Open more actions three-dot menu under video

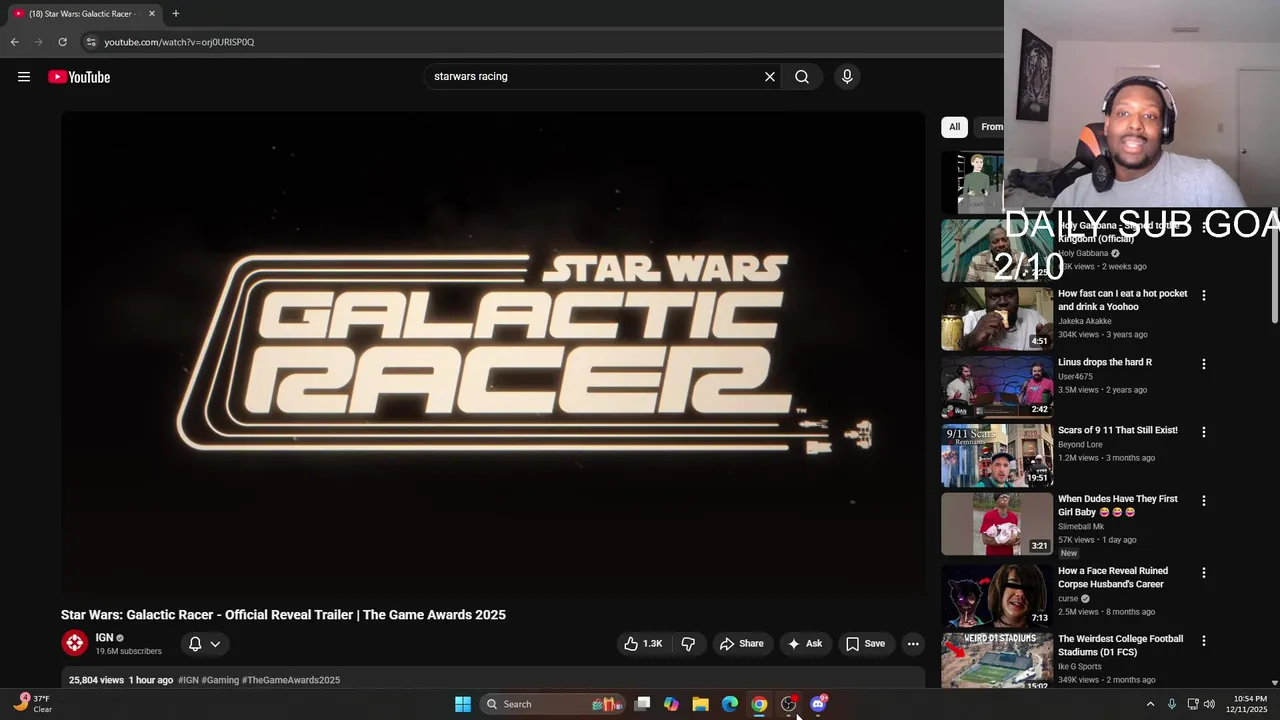(913, 644)
